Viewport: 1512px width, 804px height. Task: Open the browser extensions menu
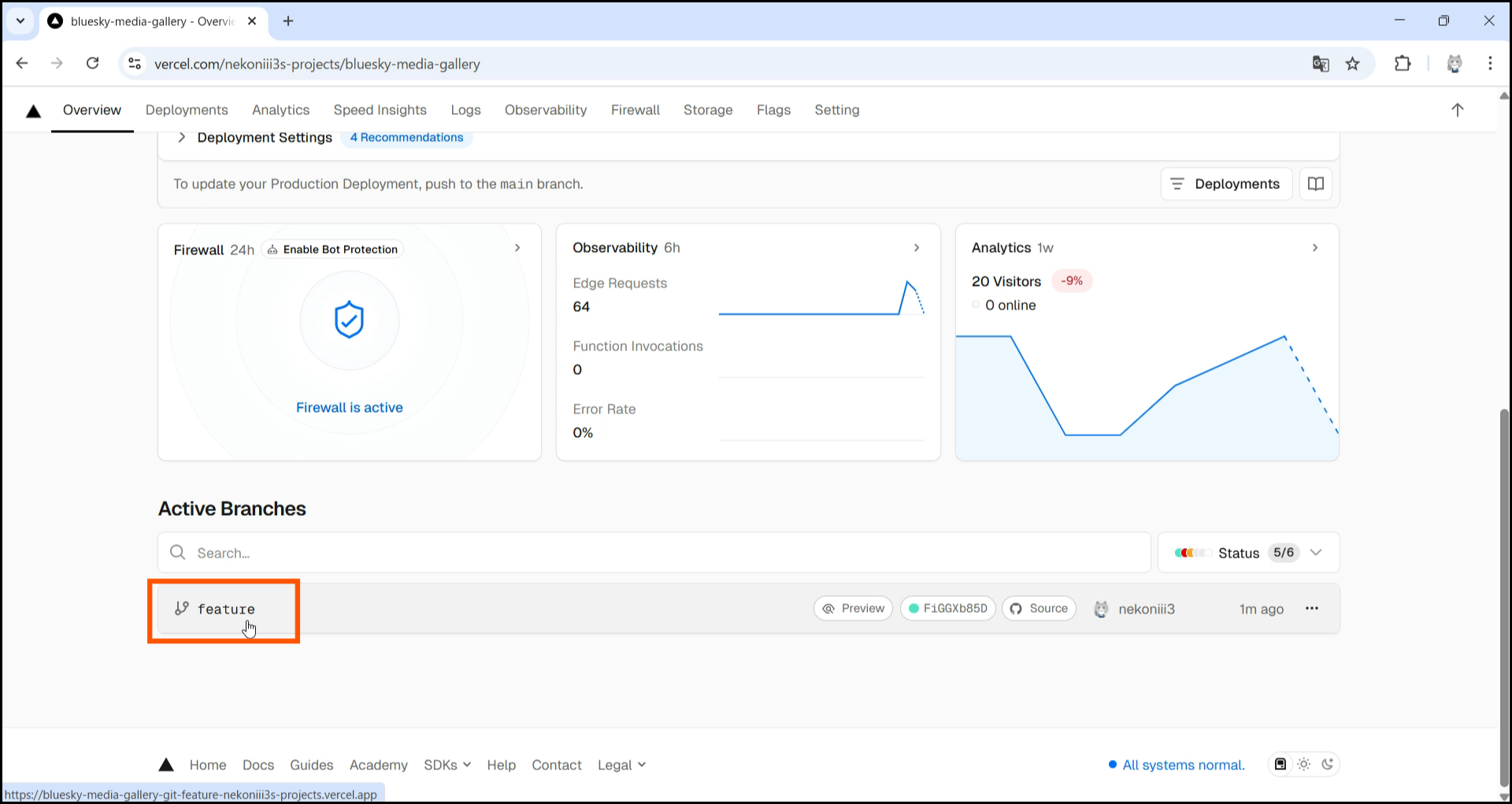(1403, 64)
